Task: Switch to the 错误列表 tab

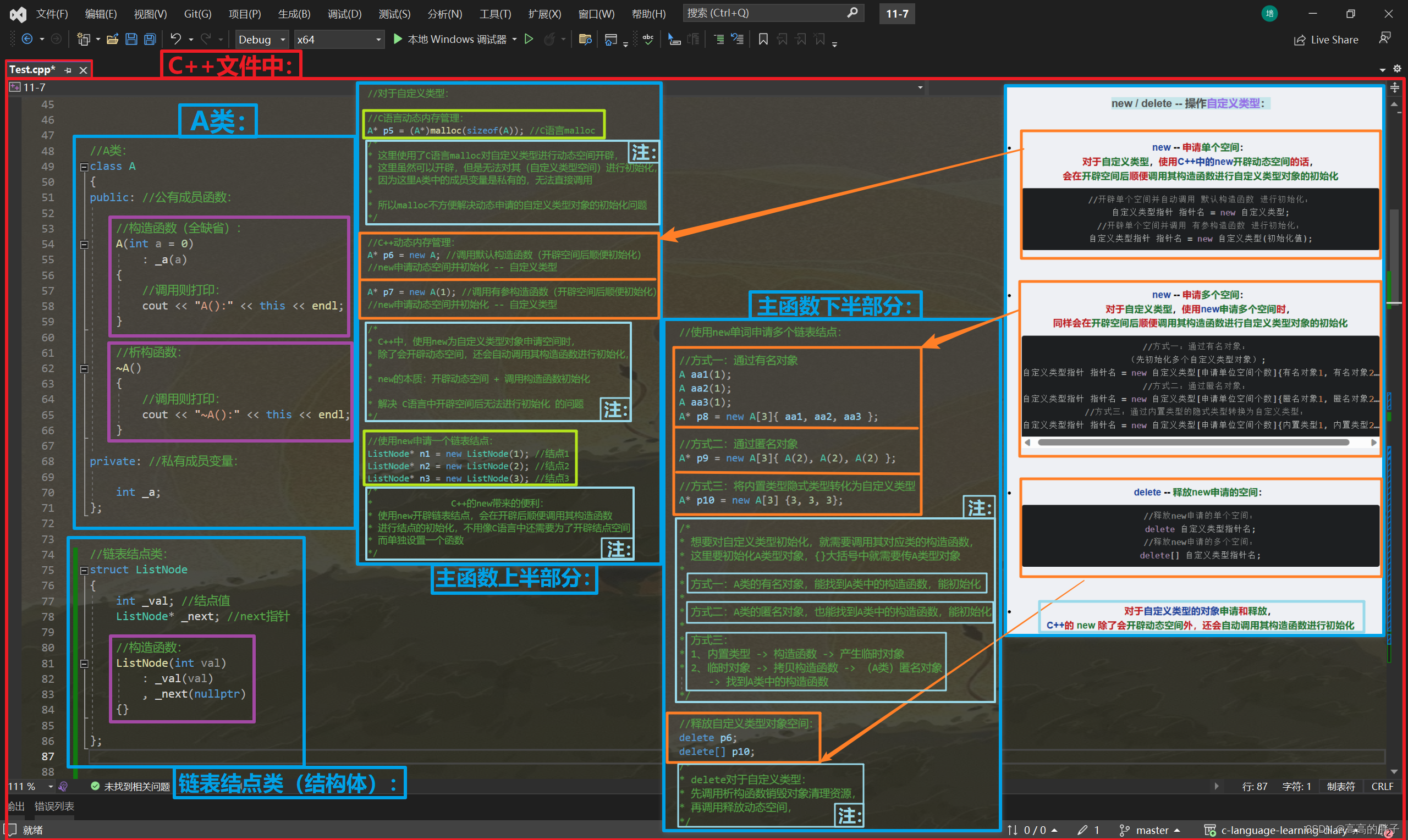Action: [54, 806]
